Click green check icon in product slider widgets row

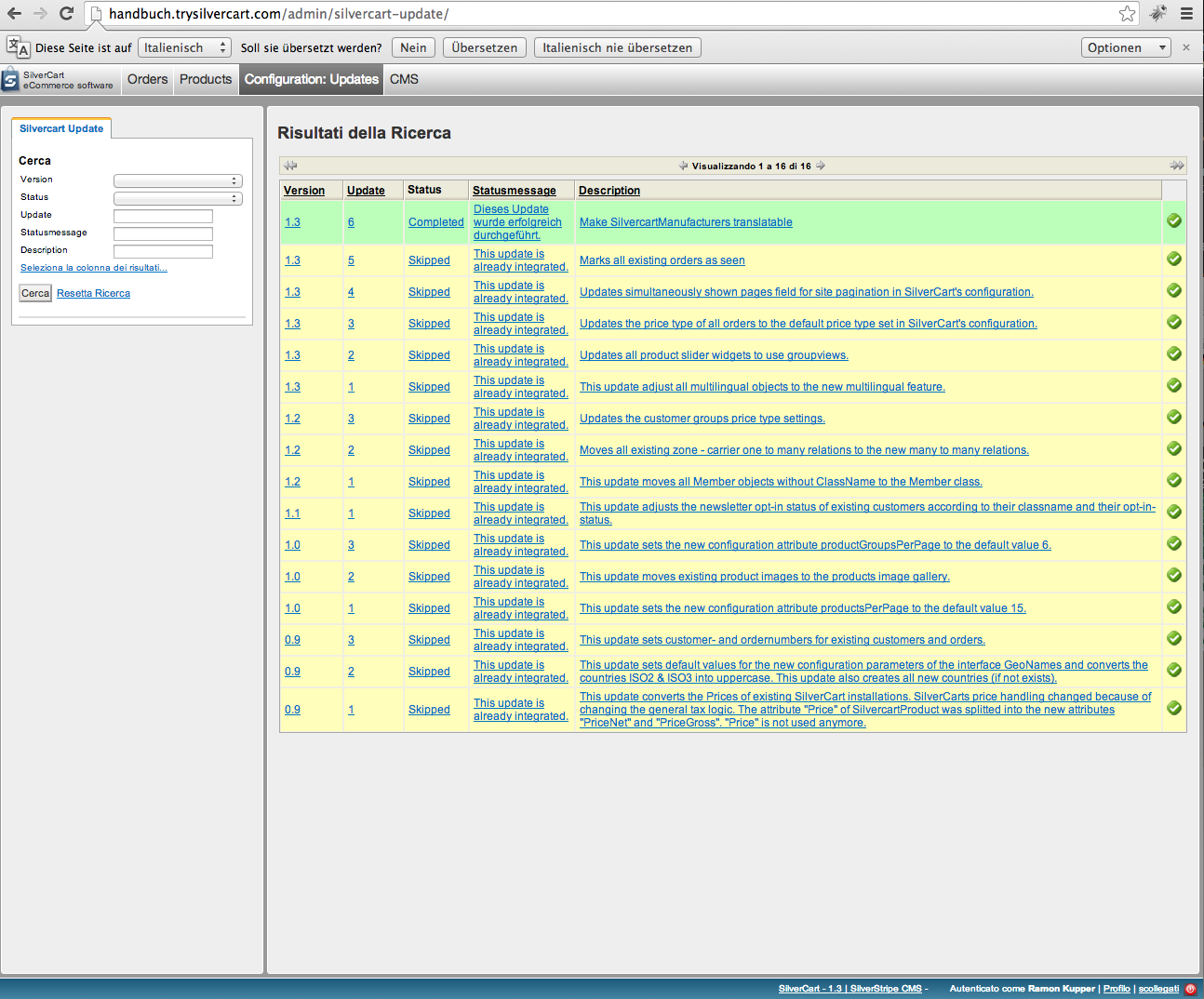[x=1174, y=353]
